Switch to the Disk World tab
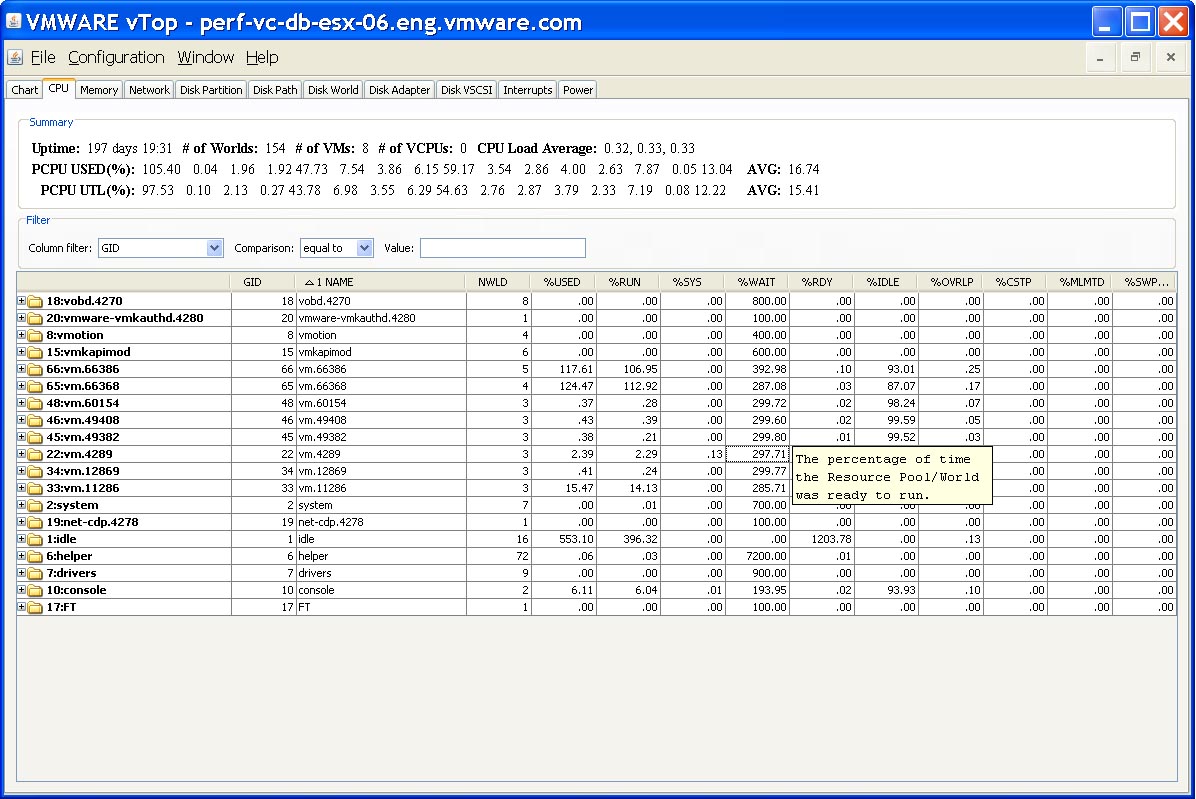Image resolution: width=1196 pixels, height=799 pixels. [333, 90]
